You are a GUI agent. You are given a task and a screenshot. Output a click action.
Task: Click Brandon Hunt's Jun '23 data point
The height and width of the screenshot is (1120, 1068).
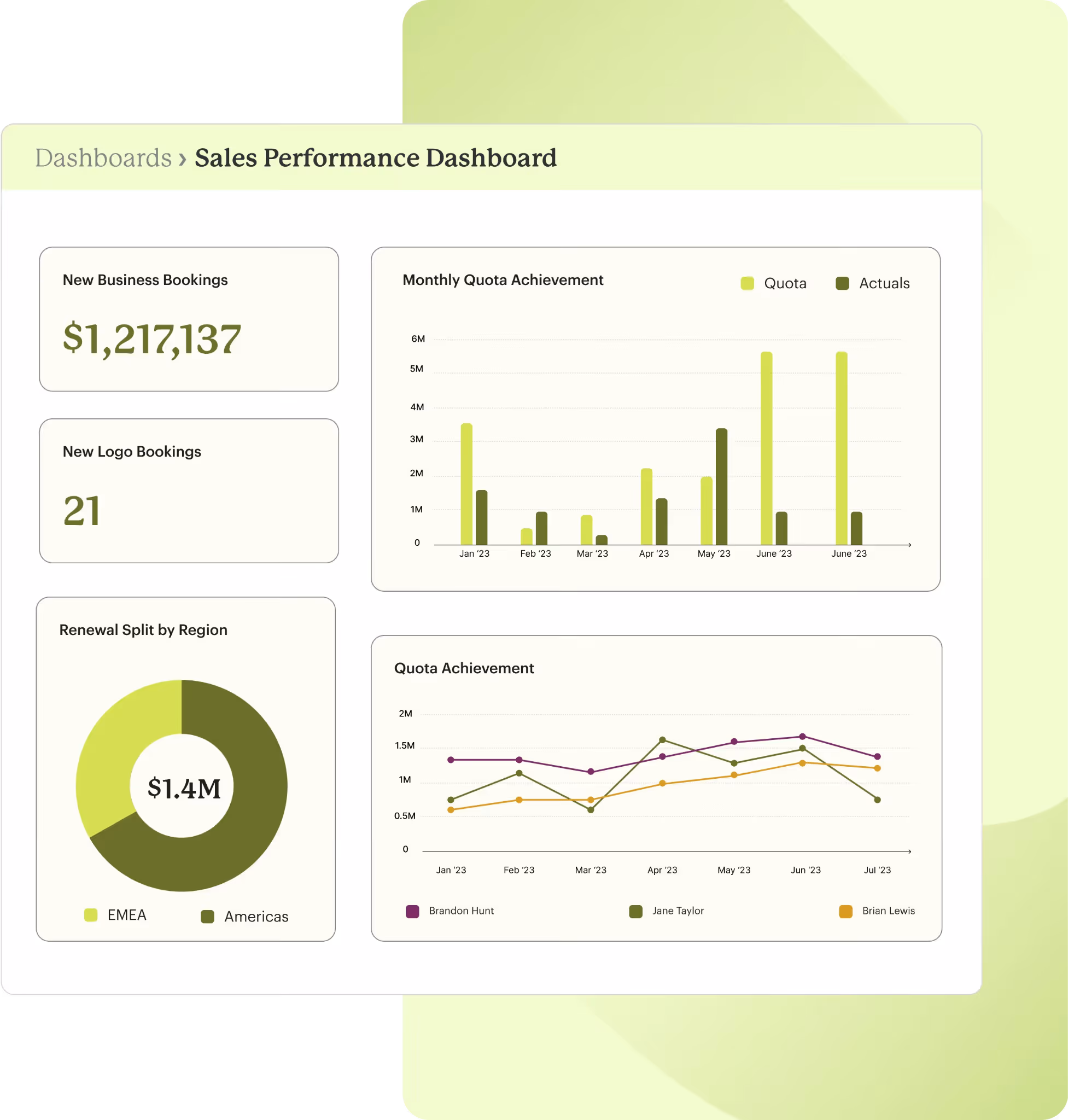pos(802,736)
